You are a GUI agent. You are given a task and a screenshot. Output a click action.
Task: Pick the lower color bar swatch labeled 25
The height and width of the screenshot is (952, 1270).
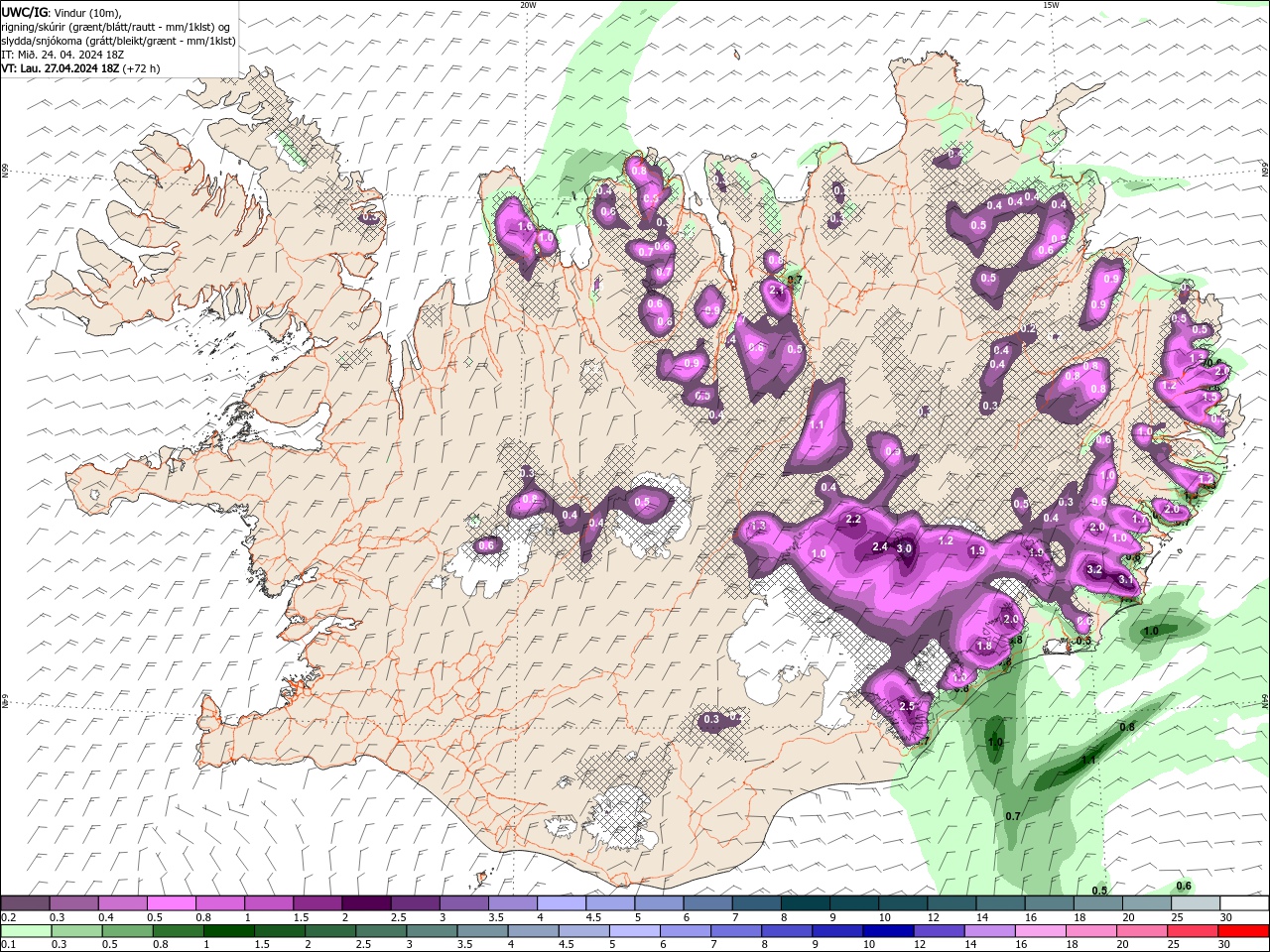point(1193,931)
